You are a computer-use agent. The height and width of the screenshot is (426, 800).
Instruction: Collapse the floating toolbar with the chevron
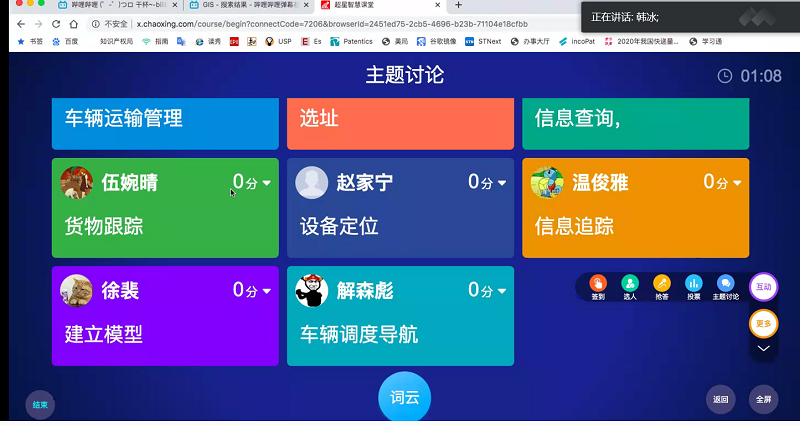coord(763,349)
